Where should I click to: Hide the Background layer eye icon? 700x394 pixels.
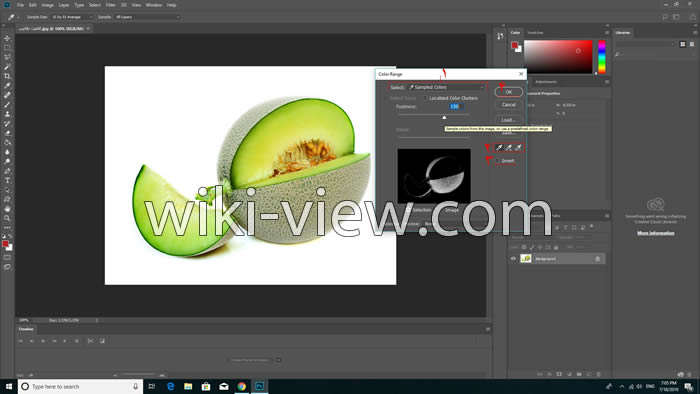pyautogui.click(x=513, y=259)
